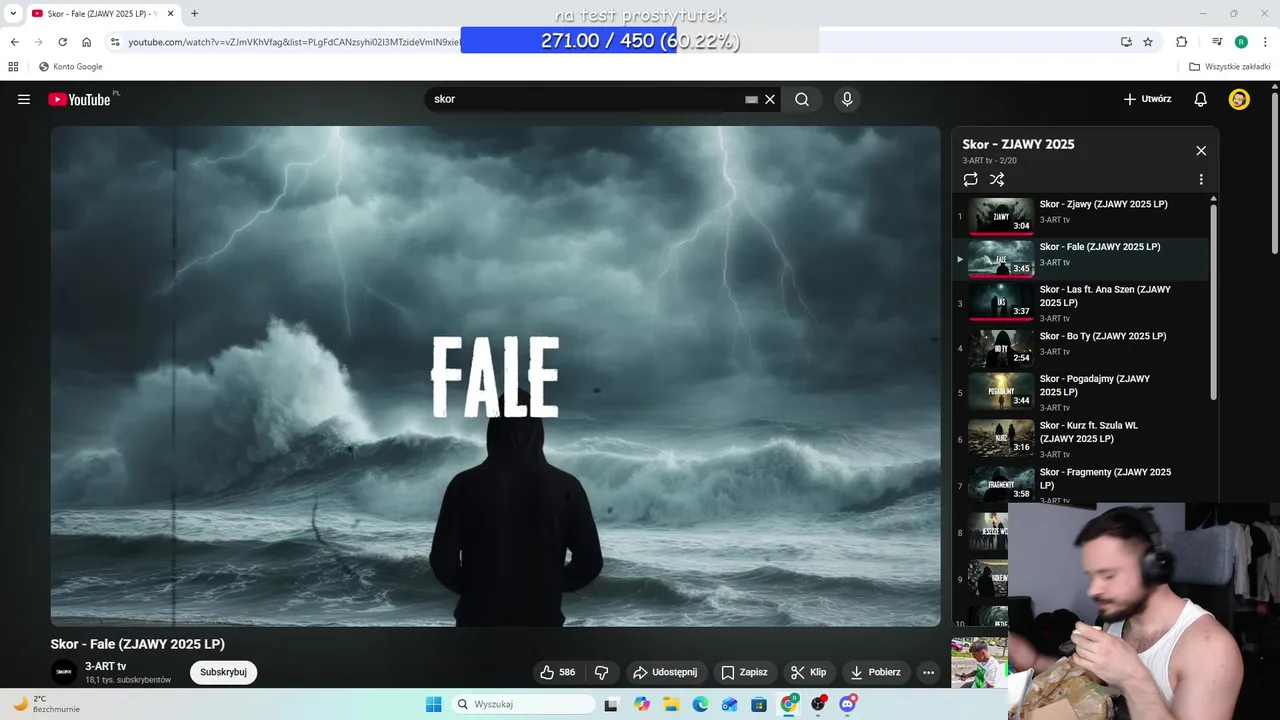Open Discord from taskbar
The height and width of the screenshot is (720, 1280).
848,704
